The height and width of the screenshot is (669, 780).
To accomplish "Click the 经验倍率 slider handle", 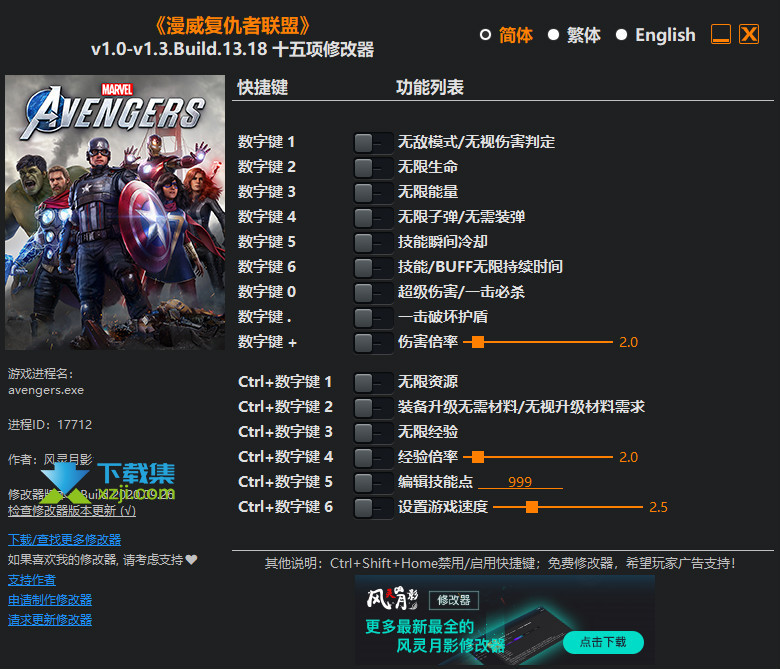I will pyautogui.click(x=478, y=457).
